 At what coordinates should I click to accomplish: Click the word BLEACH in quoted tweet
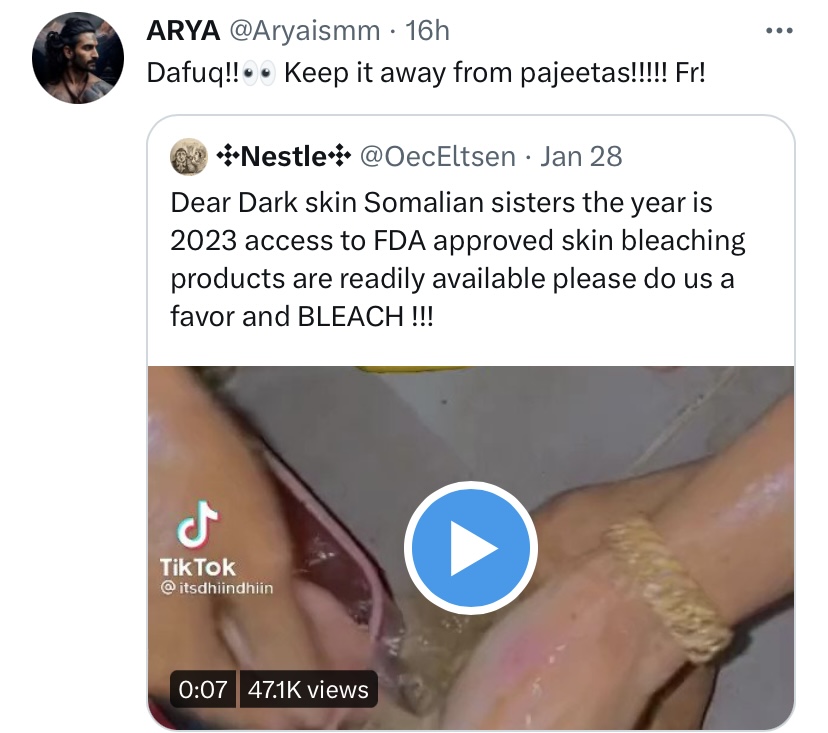[x=351, y=317]
